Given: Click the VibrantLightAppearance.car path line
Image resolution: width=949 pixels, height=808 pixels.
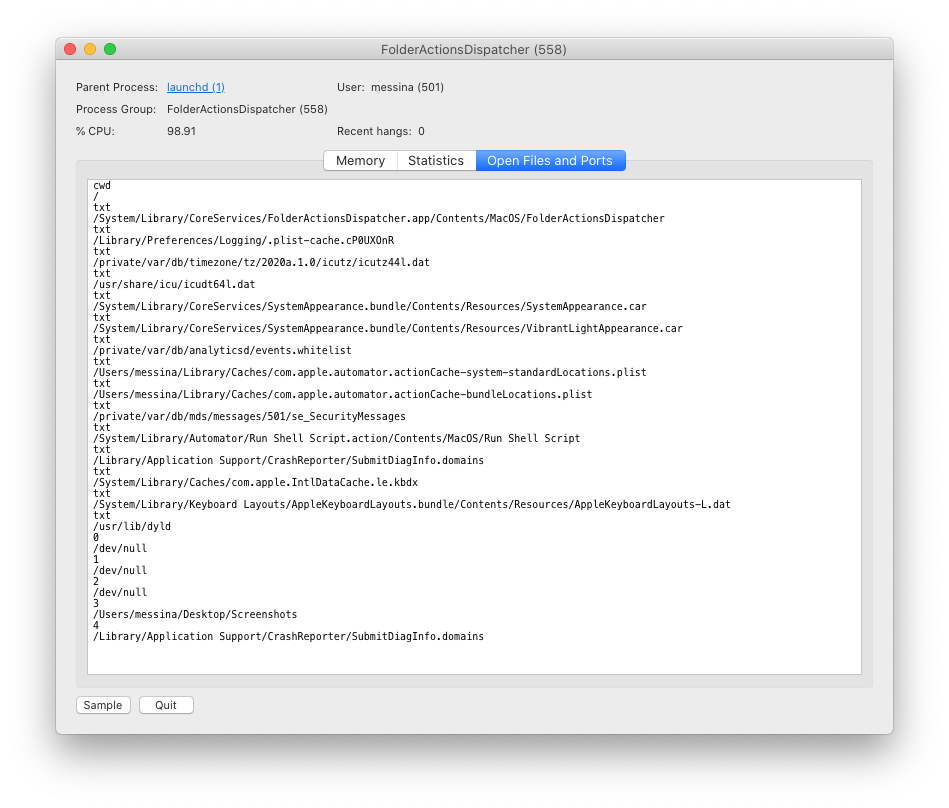Looking at the screenshot, I should 387,329.
